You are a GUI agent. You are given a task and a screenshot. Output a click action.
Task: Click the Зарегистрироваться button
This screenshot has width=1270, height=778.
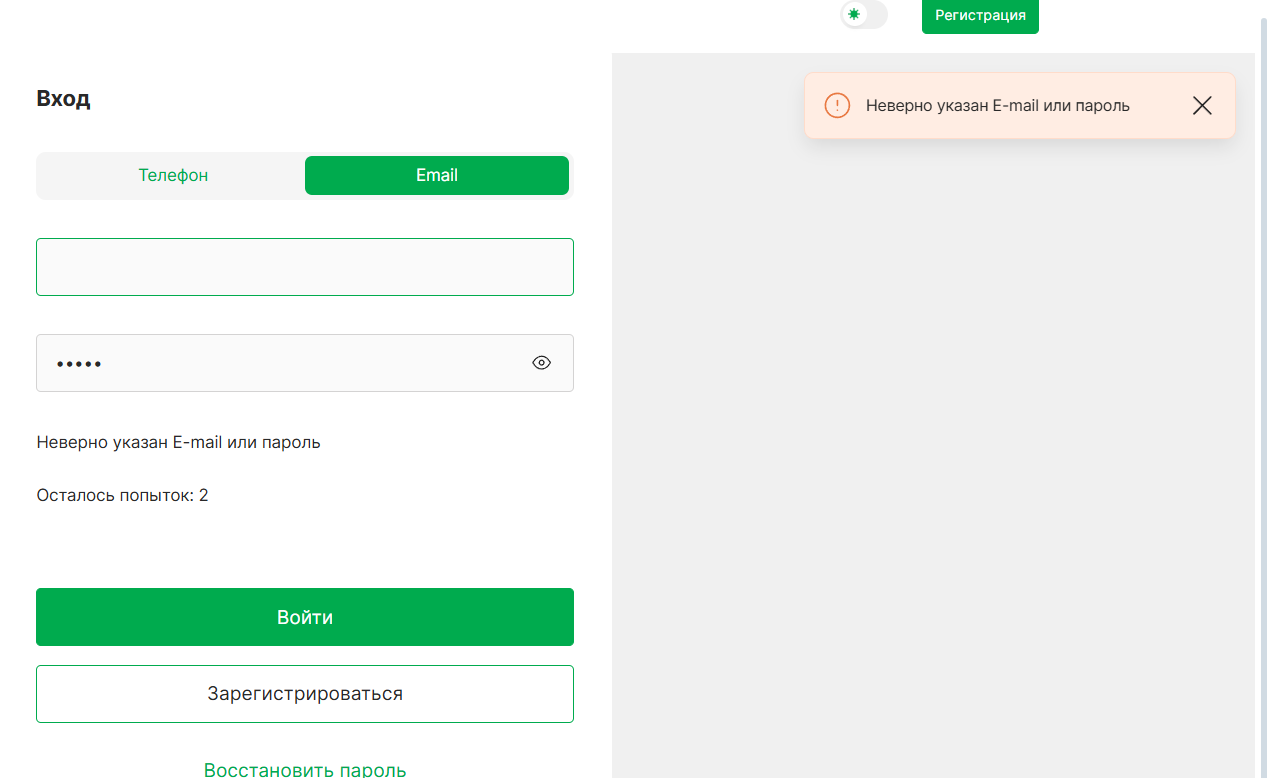tap(305, 694)
